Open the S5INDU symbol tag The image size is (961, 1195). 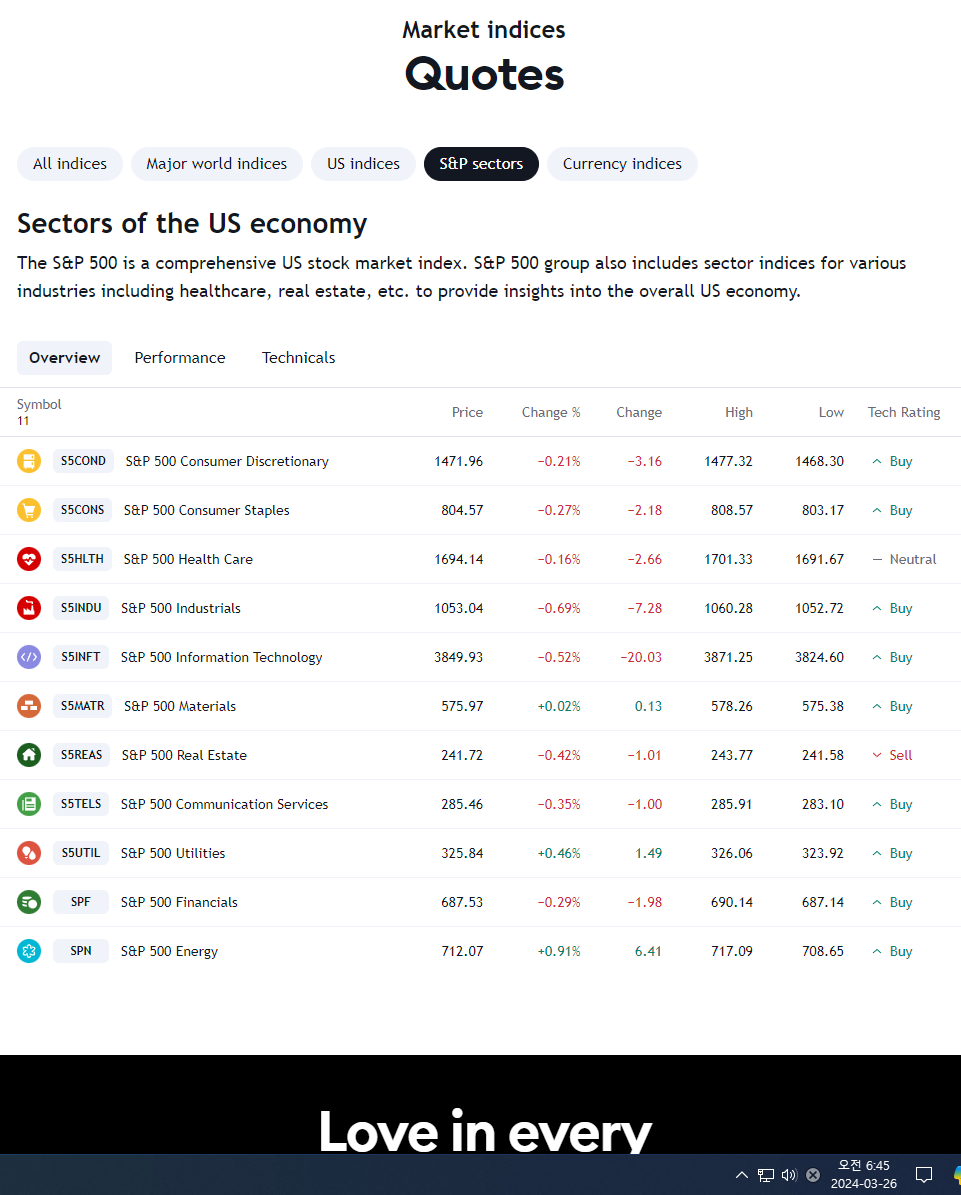81,608
